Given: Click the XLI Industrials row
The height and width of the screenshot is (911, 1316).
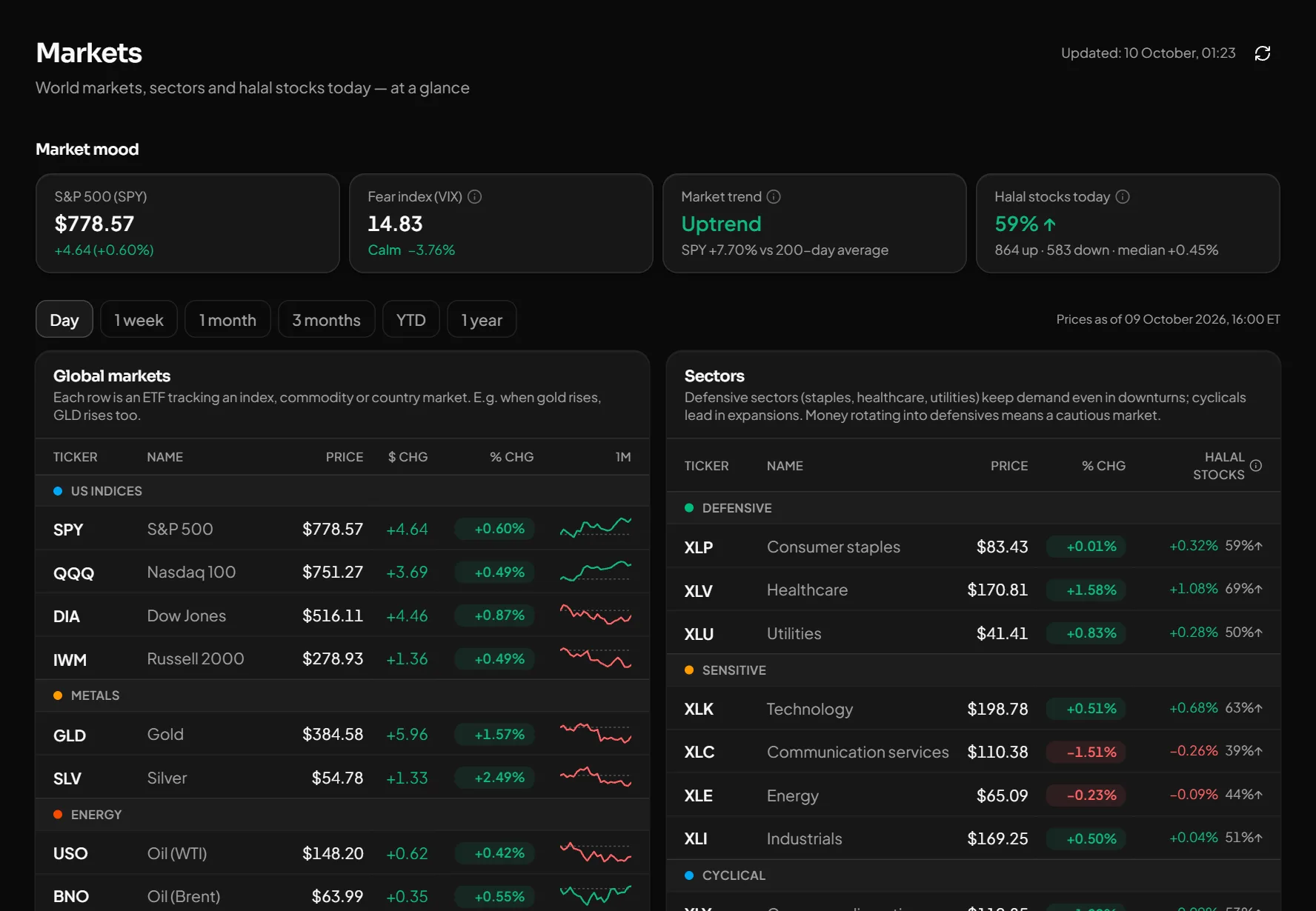Looking at the screenshot, I should click(x=974, y=838).
